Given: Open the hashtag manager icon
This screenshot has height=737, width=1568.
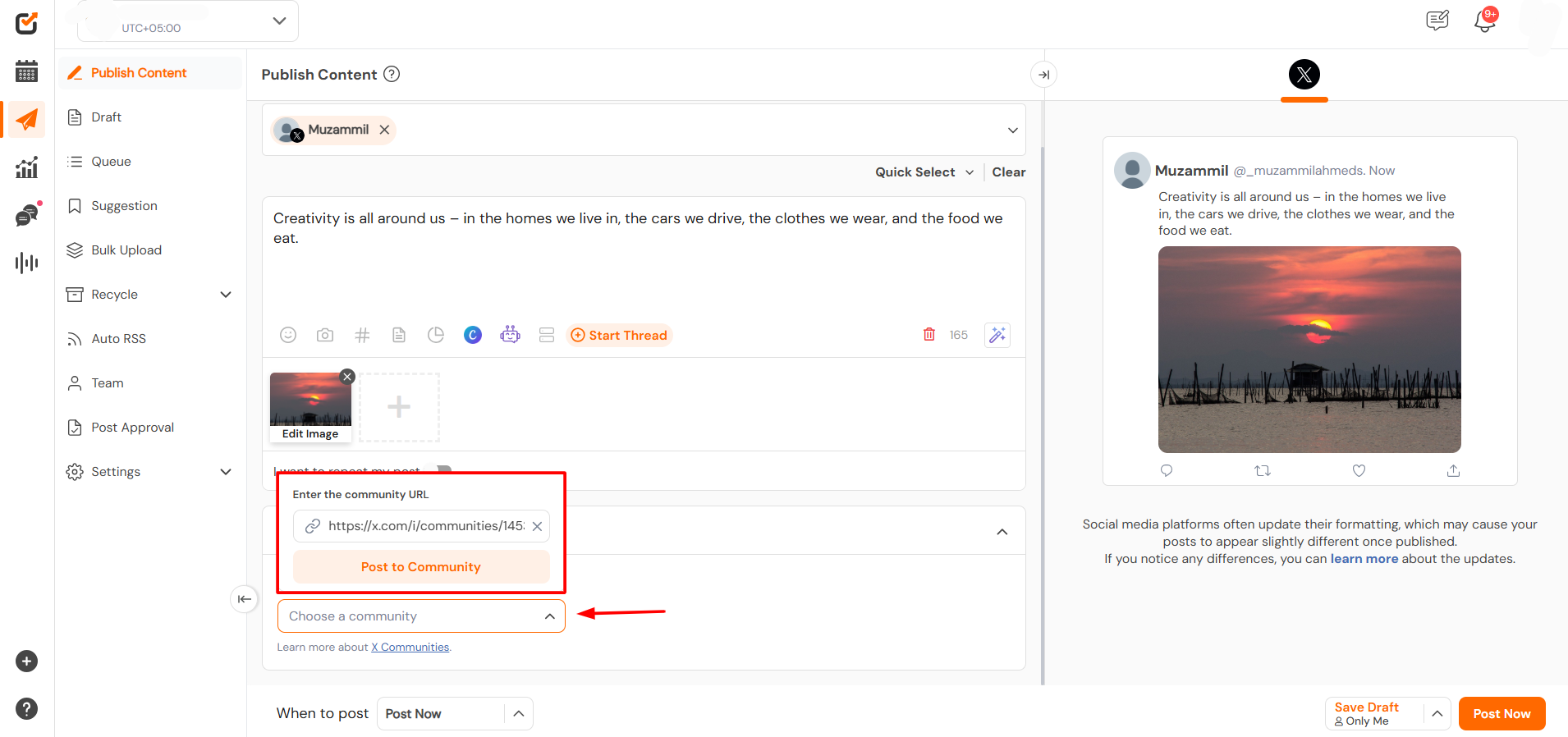Looking at the screenshot, I should tap(362, 335).
